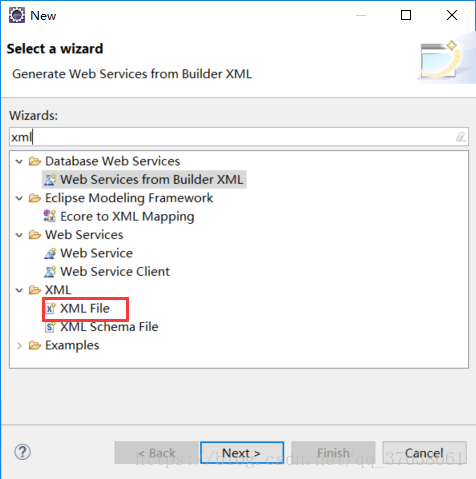Image resolution: width=476 pixels, height=479 pixels.
Task: Click the Cancel button
Action: (x=424, y=453)
